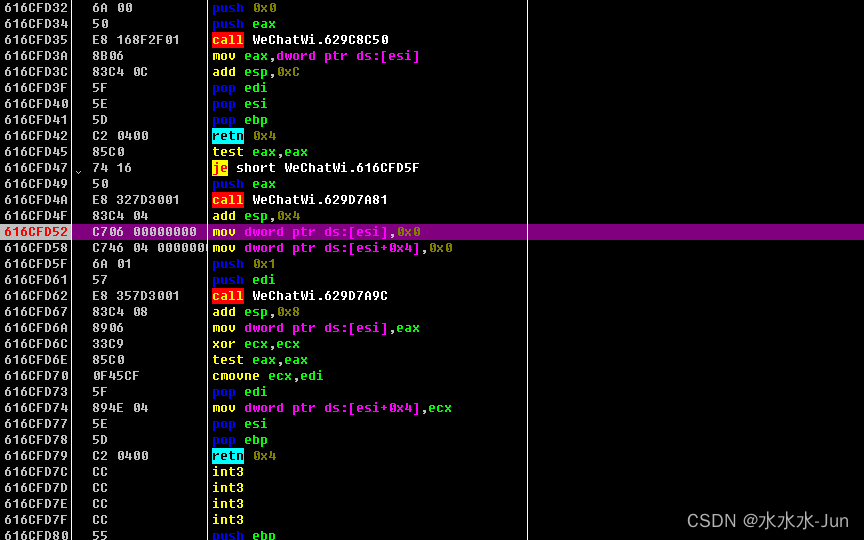The image size is (864, 540).
Task: Select "test eax,eax" in the 616CFD6E row
Action: pyautogui.click(x=260, y=359)
